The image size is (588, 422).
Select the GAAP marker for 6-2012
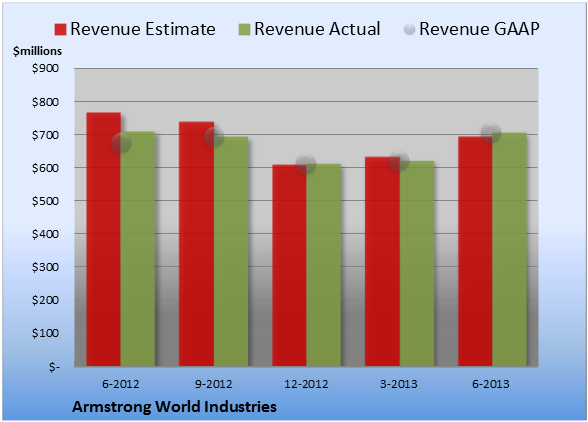coord(121,143)
